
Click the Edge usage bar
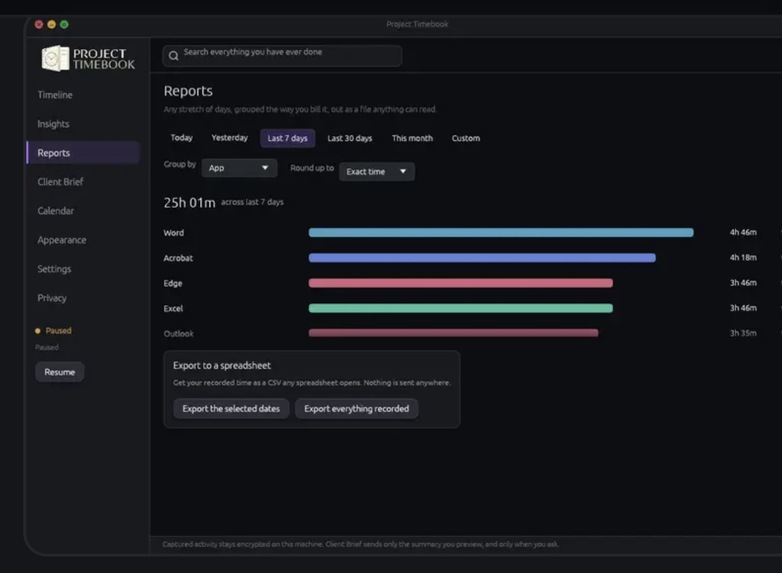(x=460, y=283)
